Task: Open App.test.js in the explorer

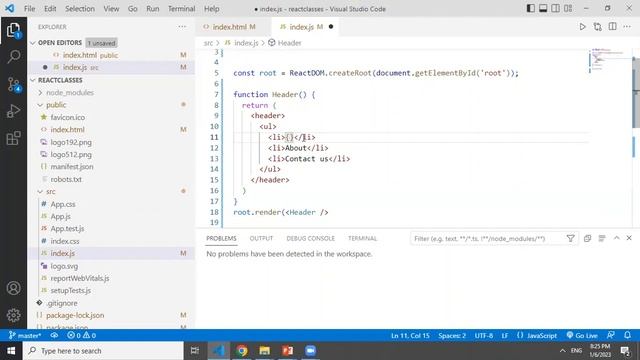Action: coord(67,229)
